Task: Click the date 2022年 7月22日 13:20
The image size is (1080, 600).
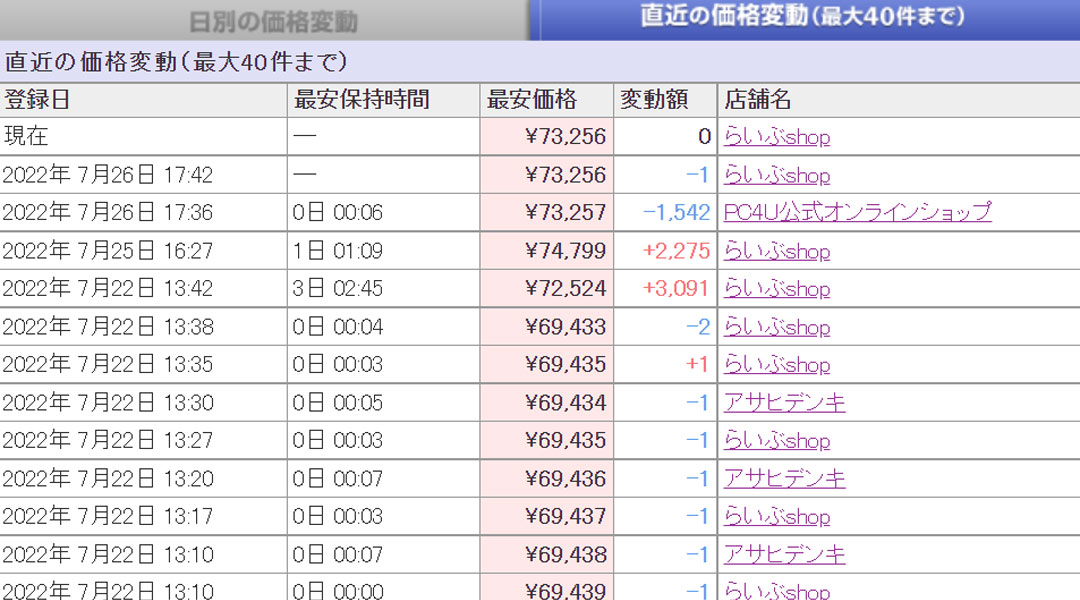Action: pyautogui.click(x=108, y=478)
